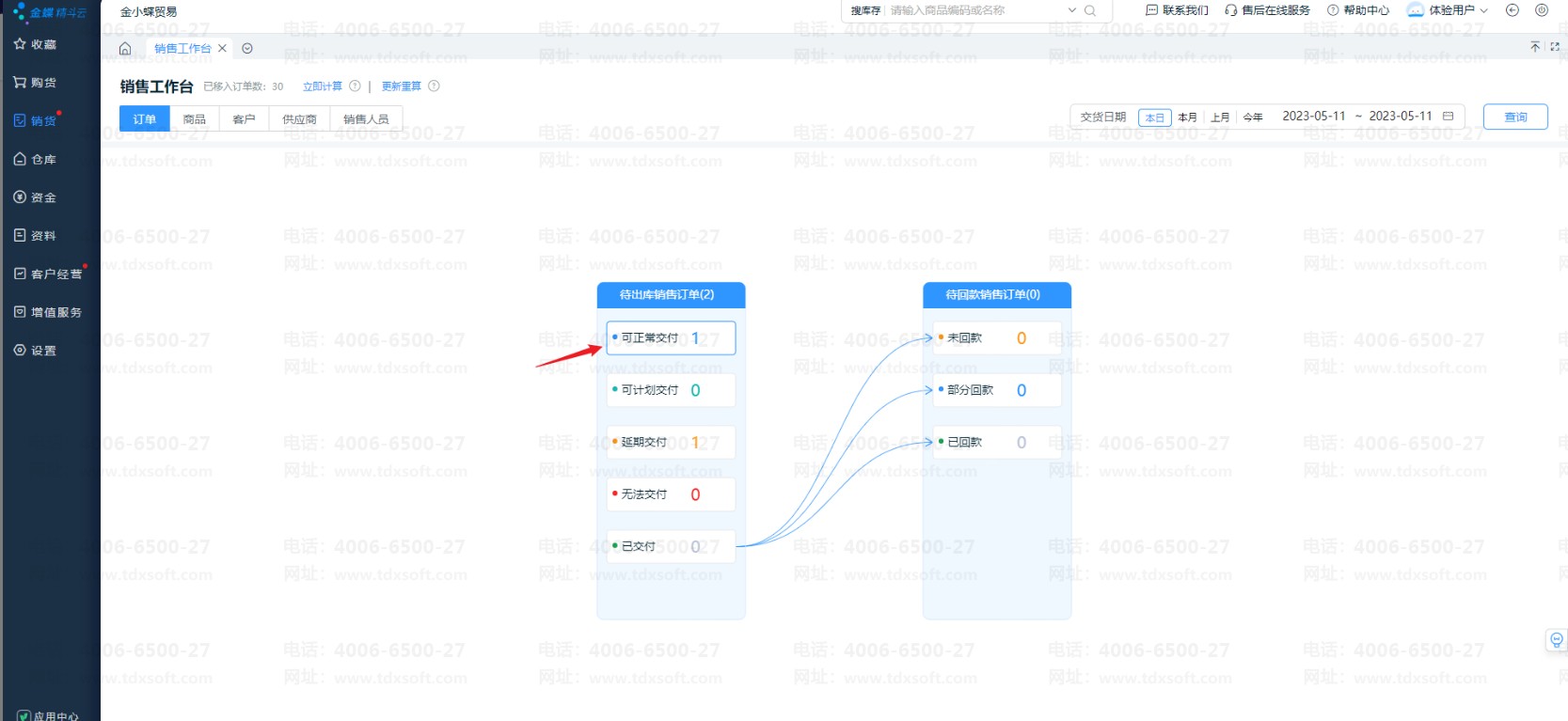
Task: Open the floating chat assistant icon
Action: [1557, 640]
